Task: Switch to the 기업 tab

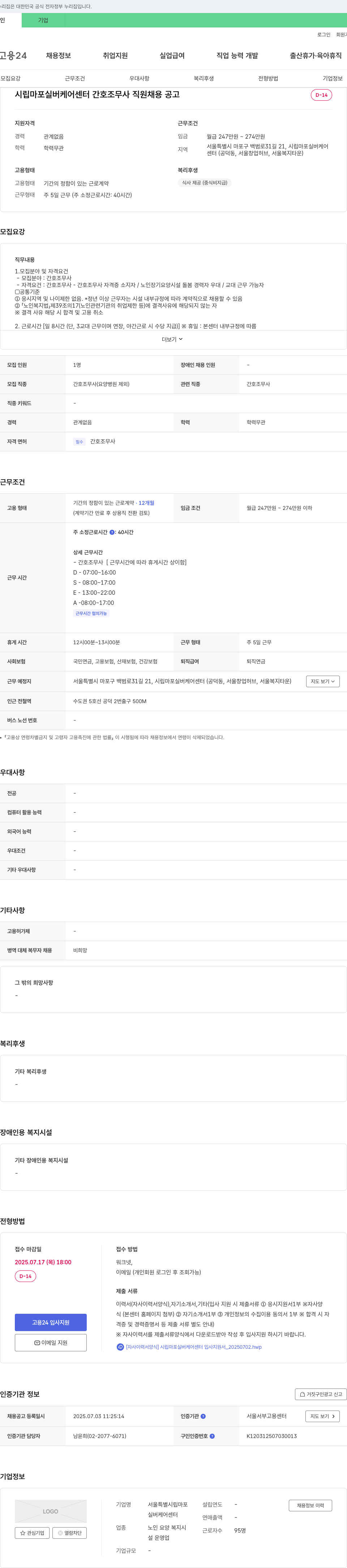Action: [x=43, y=20]
